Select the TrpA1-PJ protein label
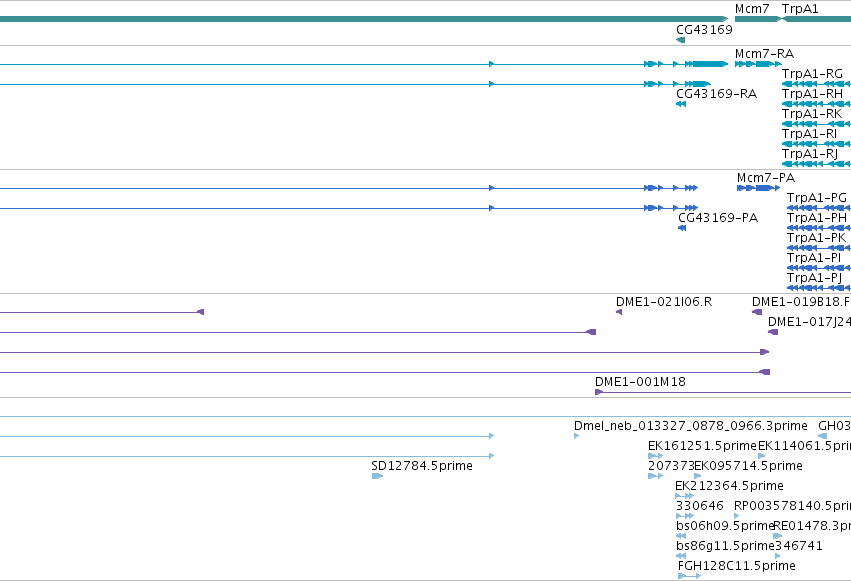 point(814,278)
